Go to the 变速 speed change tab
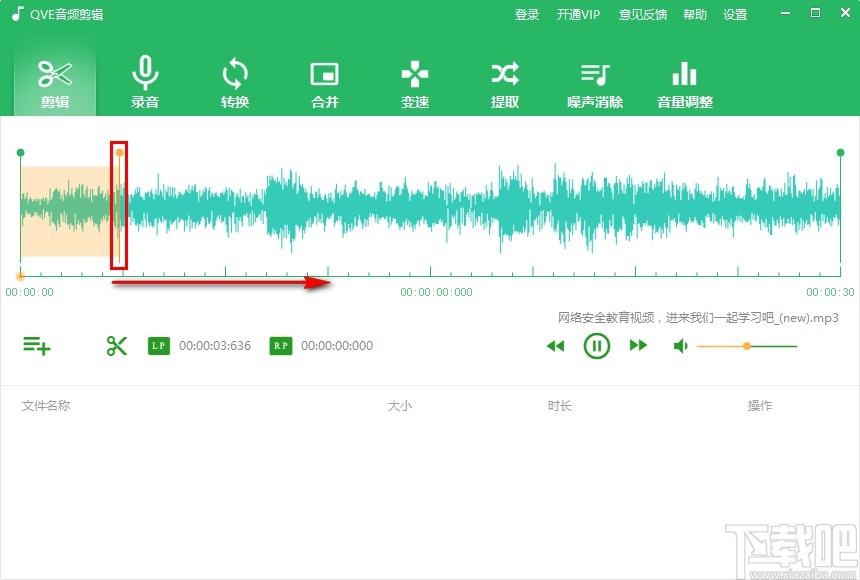This screenshot has width=860, height=580. [x=415, y=85]
